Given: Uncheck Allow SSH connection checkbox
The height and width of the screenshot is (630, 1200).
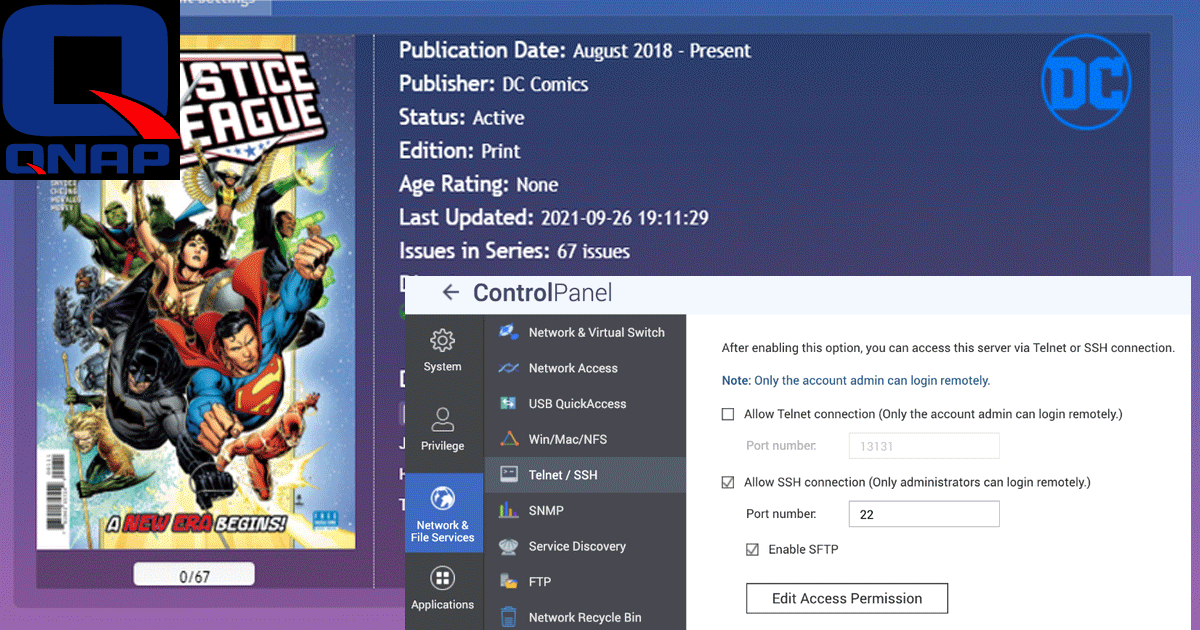Looking at the screenshot, I should 728,482.
